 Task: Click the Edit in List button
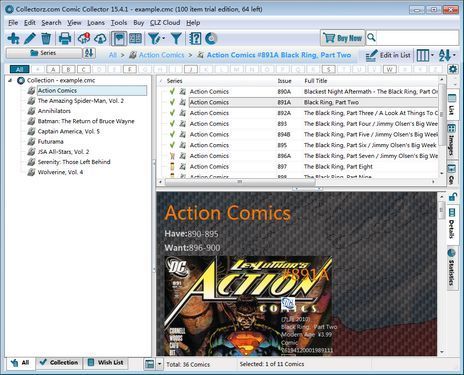click(388, 55)
